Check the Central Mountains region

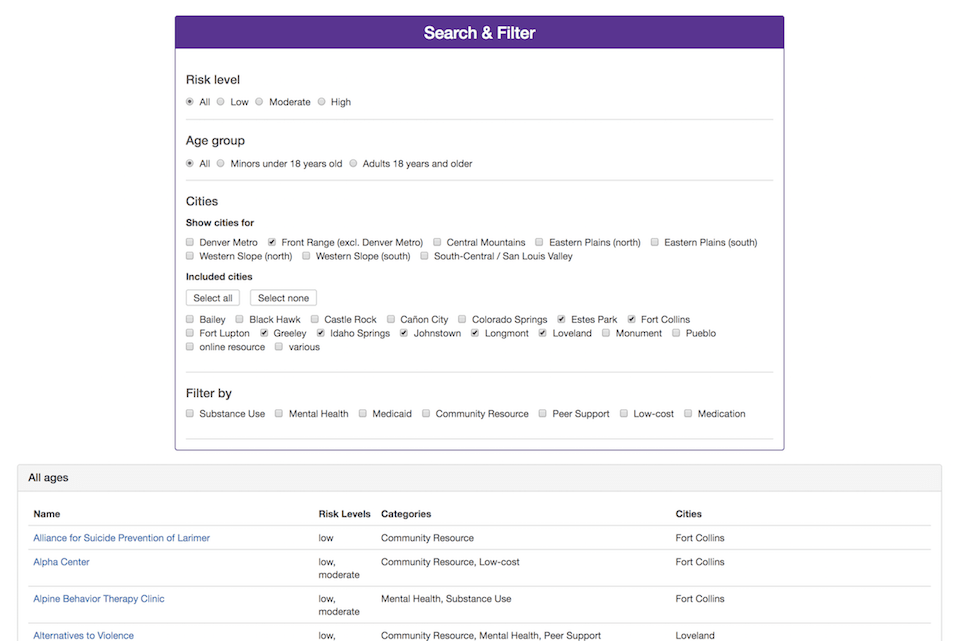coord(437,242)
